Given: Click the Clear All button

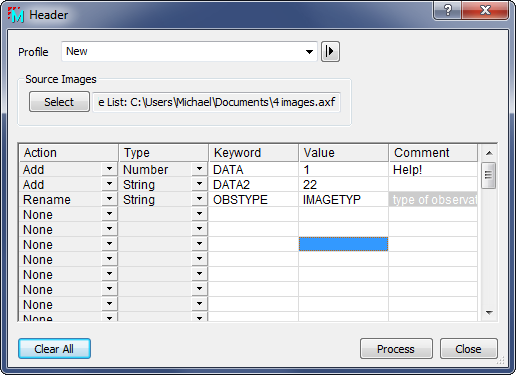Looking at the screenshot, I should (54, 349).
